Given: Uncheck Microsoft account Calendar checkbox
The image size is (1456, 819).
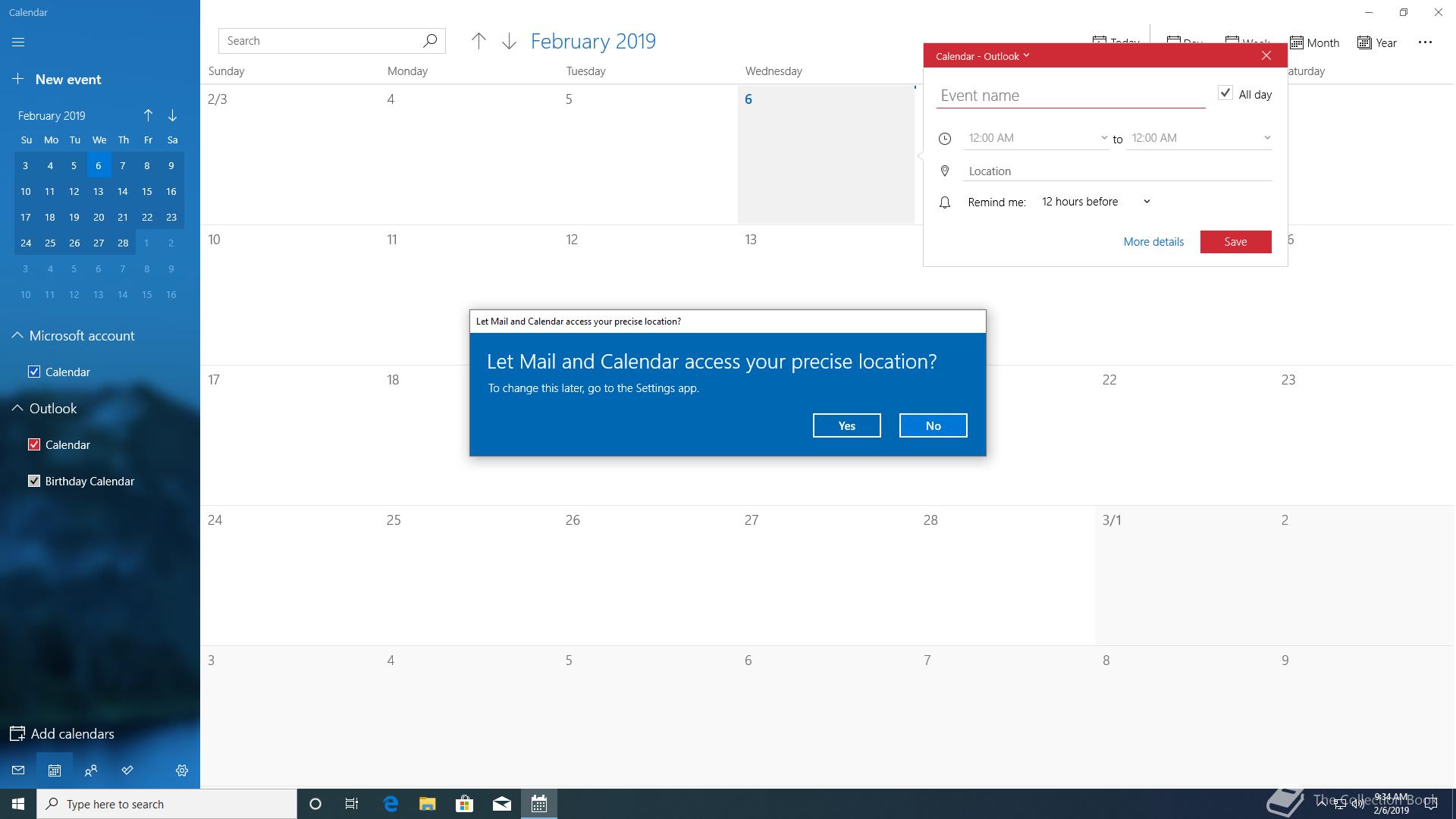Looking at the screenshot, I should click(34, 372).
